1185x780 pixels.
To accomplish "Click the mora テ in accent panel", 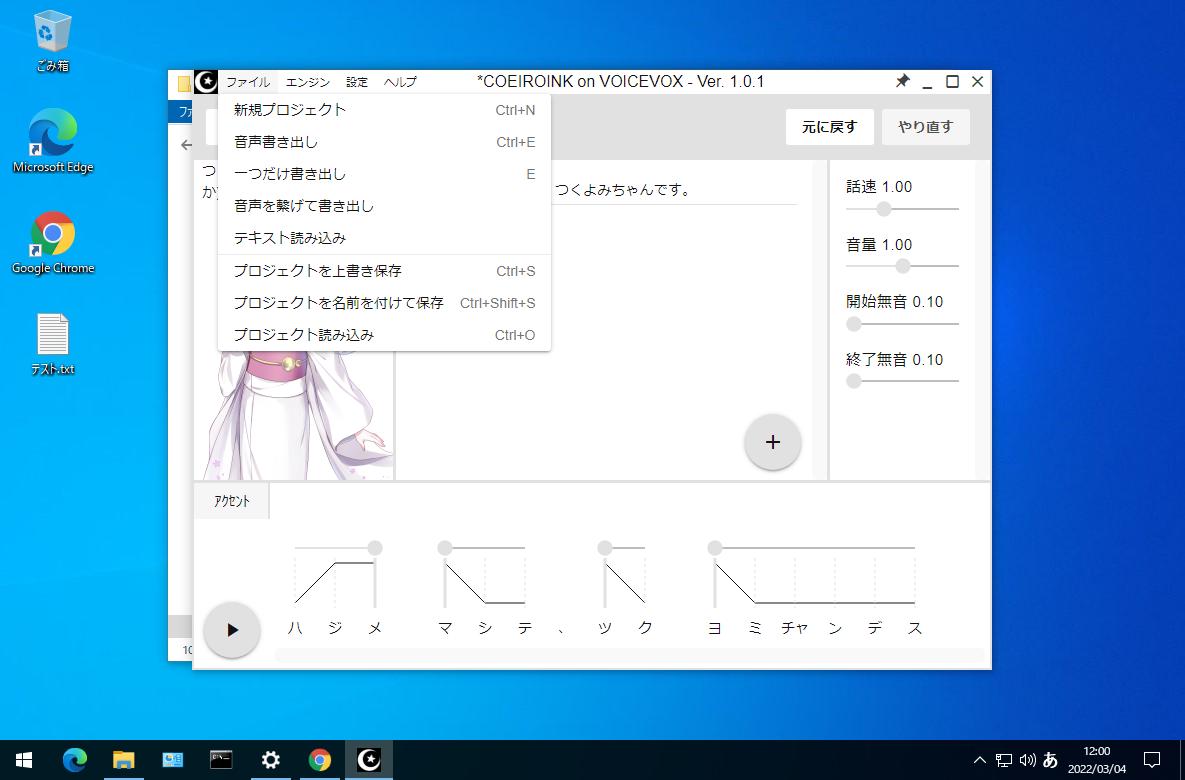I will coord(524,628).
